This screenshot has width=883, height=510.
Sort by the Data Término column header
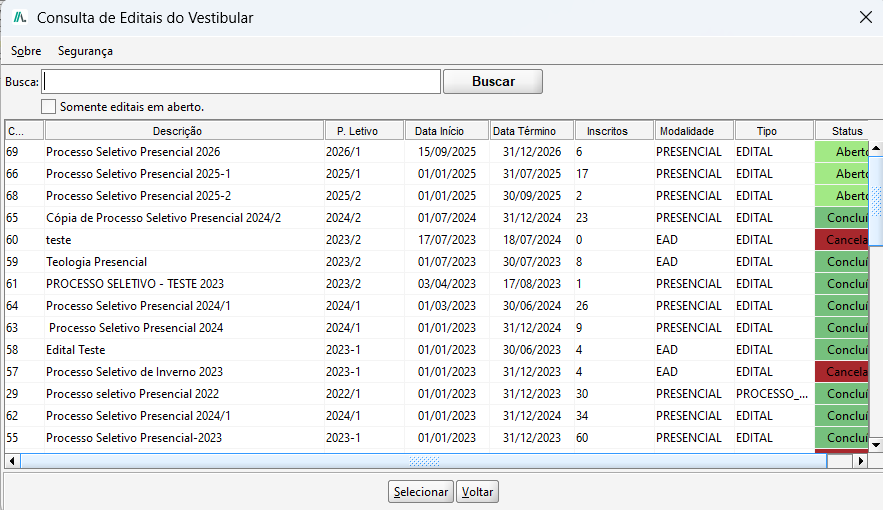(532, 131)
